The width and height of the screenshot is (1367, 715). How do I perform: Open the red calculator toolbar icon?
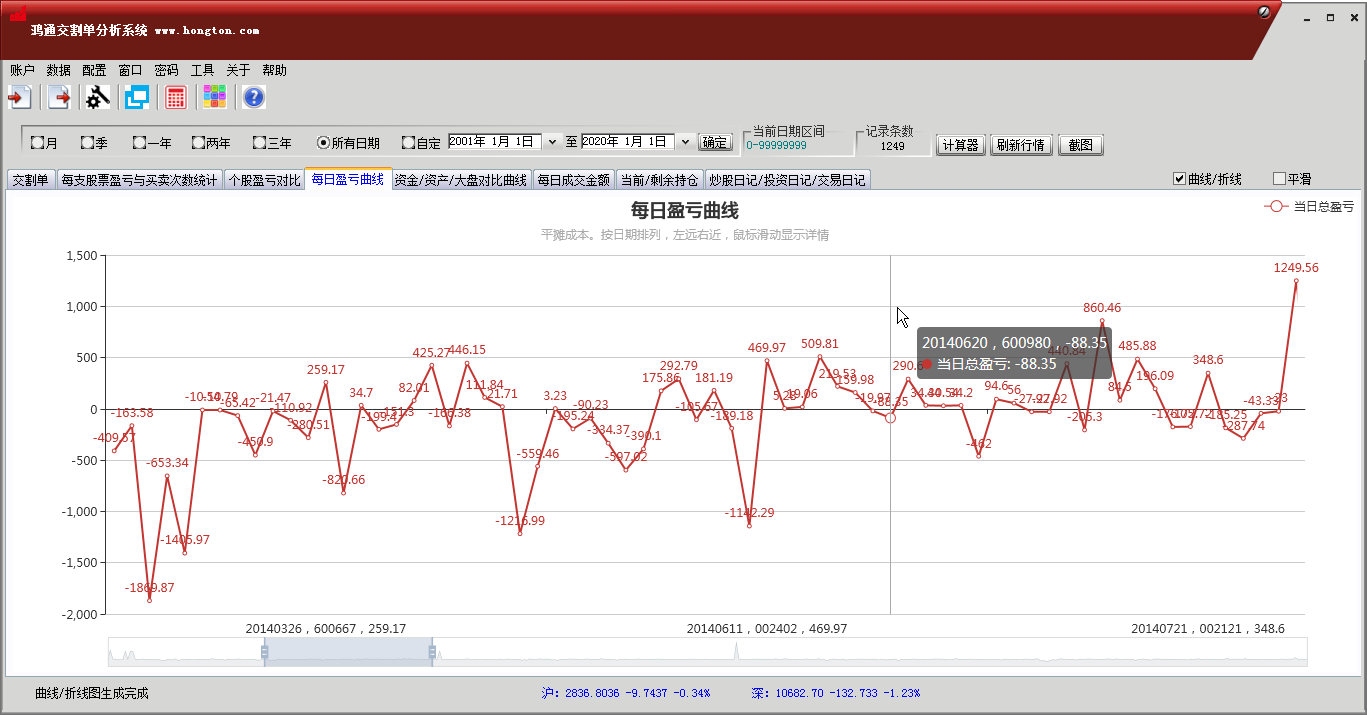[x=176, y=97]
